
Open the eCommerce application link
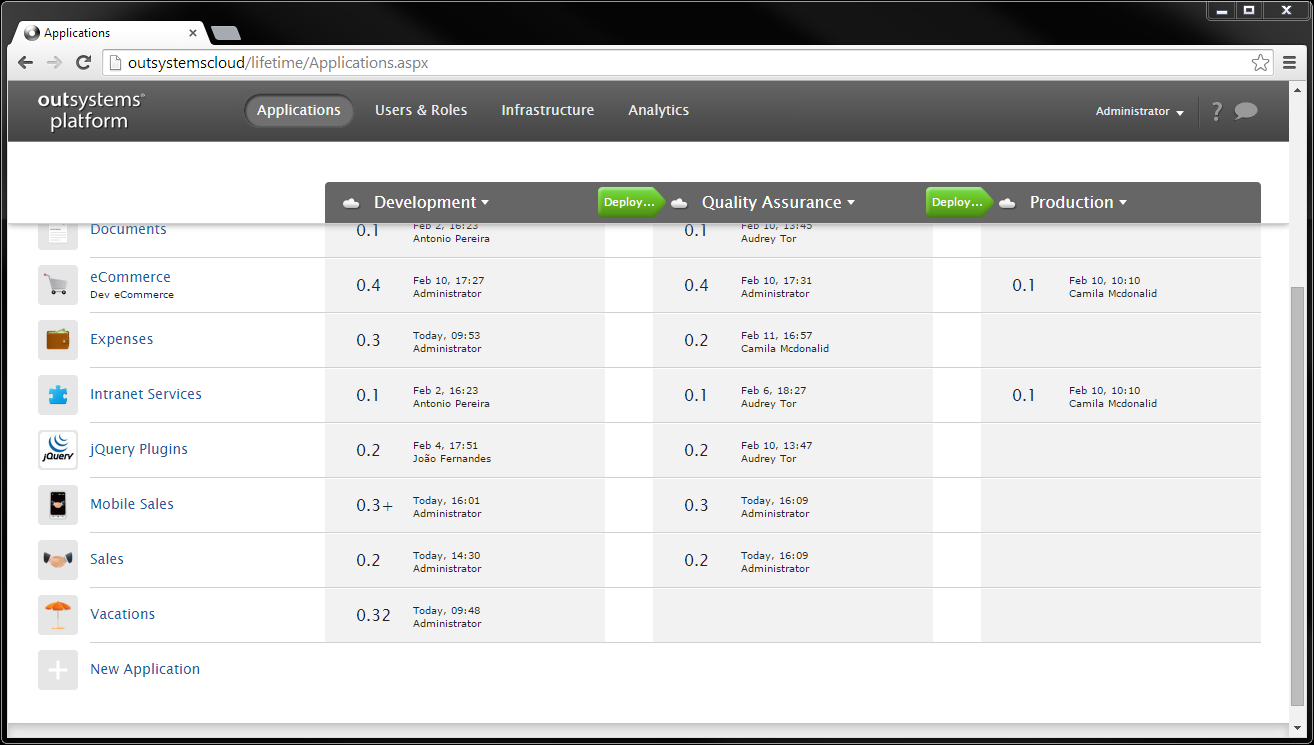coord(130,277)
